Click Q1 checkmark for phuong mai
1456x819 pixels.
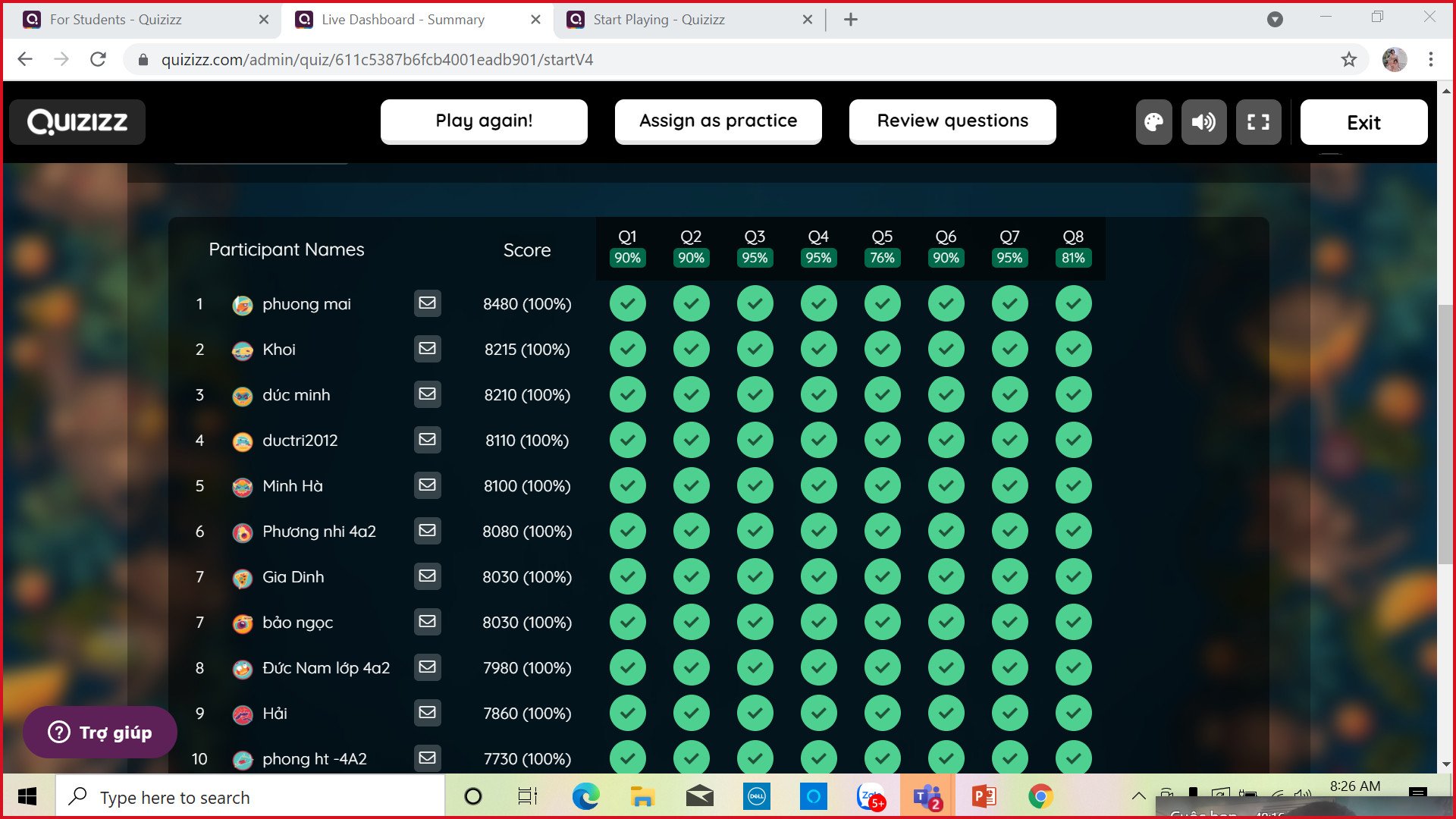pos(627,303)
